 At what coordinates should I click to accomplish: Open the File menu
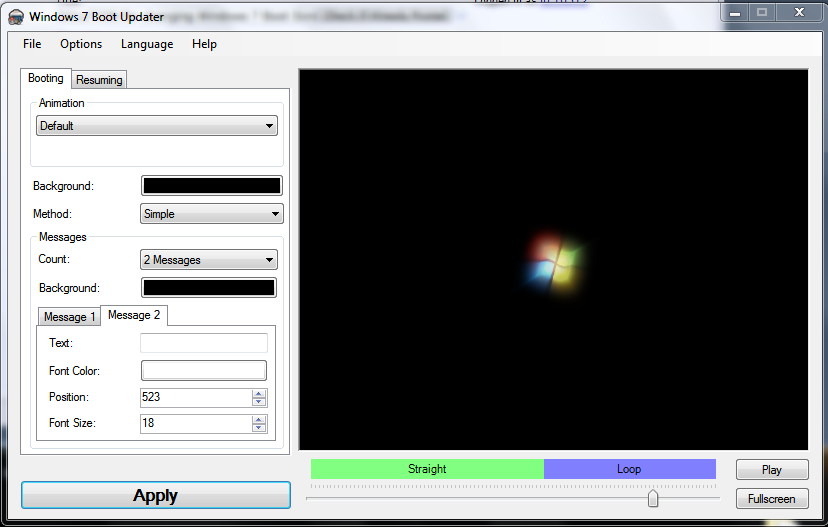click(x=32, y=44)
